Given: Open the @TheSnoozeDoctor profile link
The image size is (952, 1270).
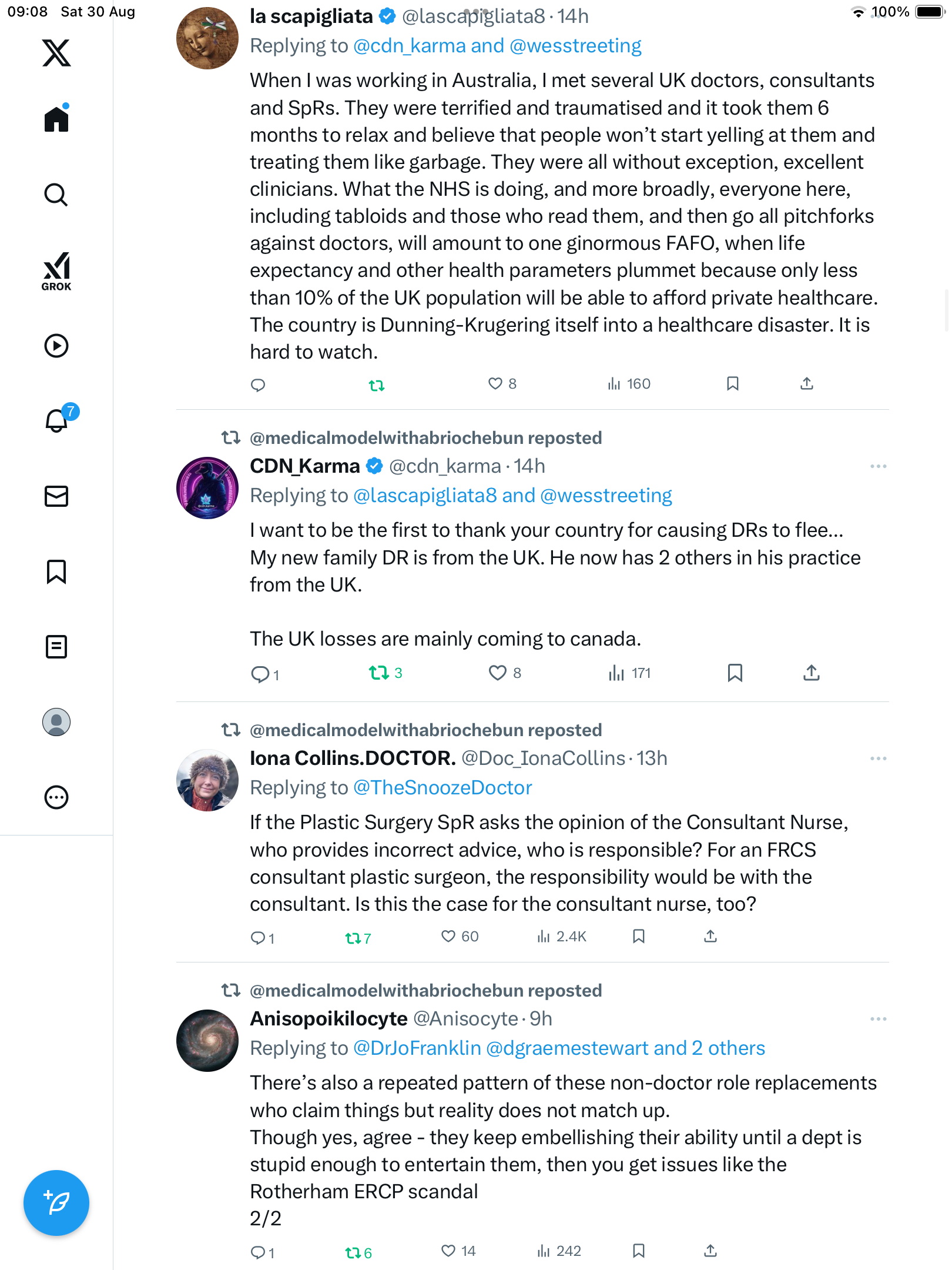Looking at the screenshot, I should [443, 788].
